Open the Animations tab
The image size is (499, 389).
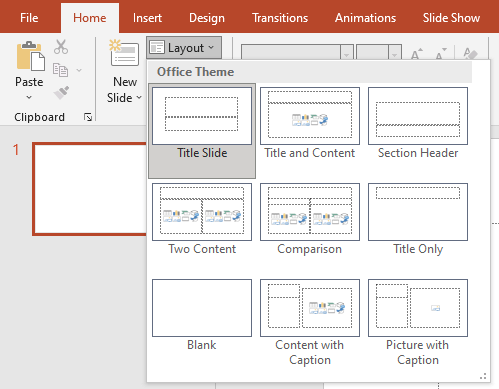[365, 18]
